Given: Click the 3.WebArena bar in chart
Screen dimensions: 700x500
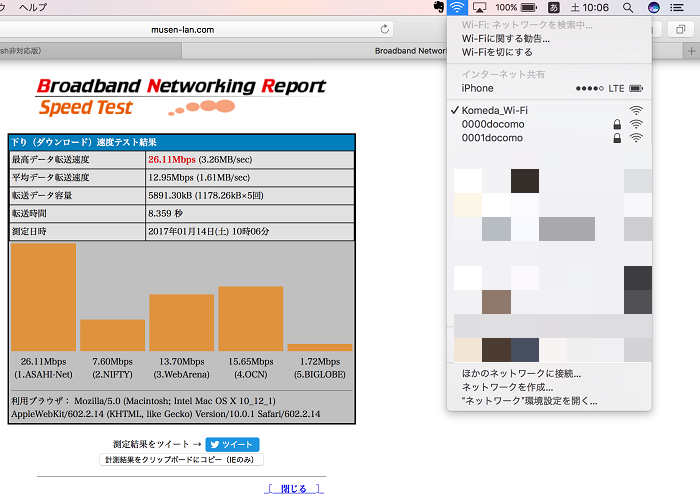Looking at the screenshot, I should click(182, 323).
